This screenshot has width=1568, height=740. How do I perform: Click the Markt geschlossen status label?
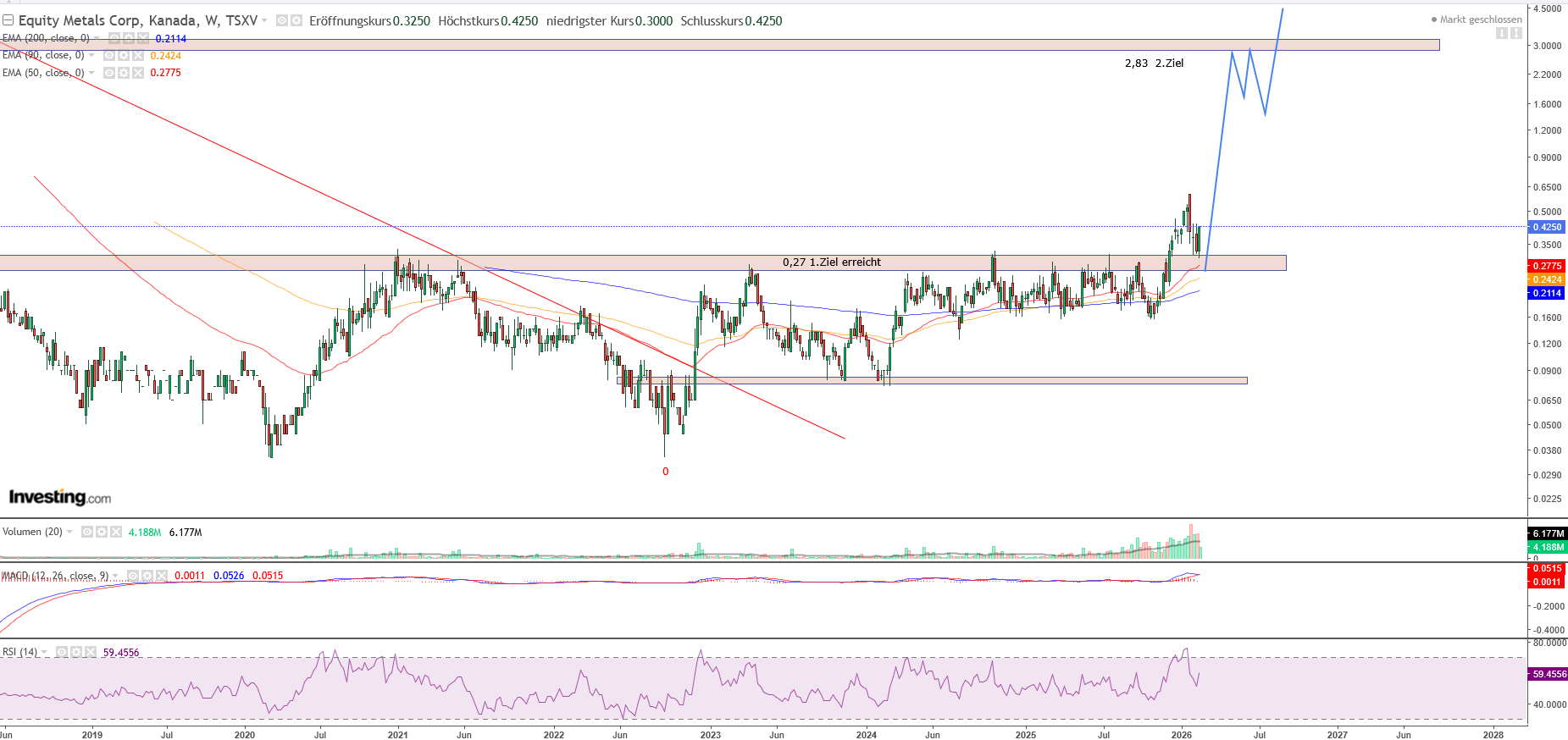pyautogui.click(x=1480, y=19)
